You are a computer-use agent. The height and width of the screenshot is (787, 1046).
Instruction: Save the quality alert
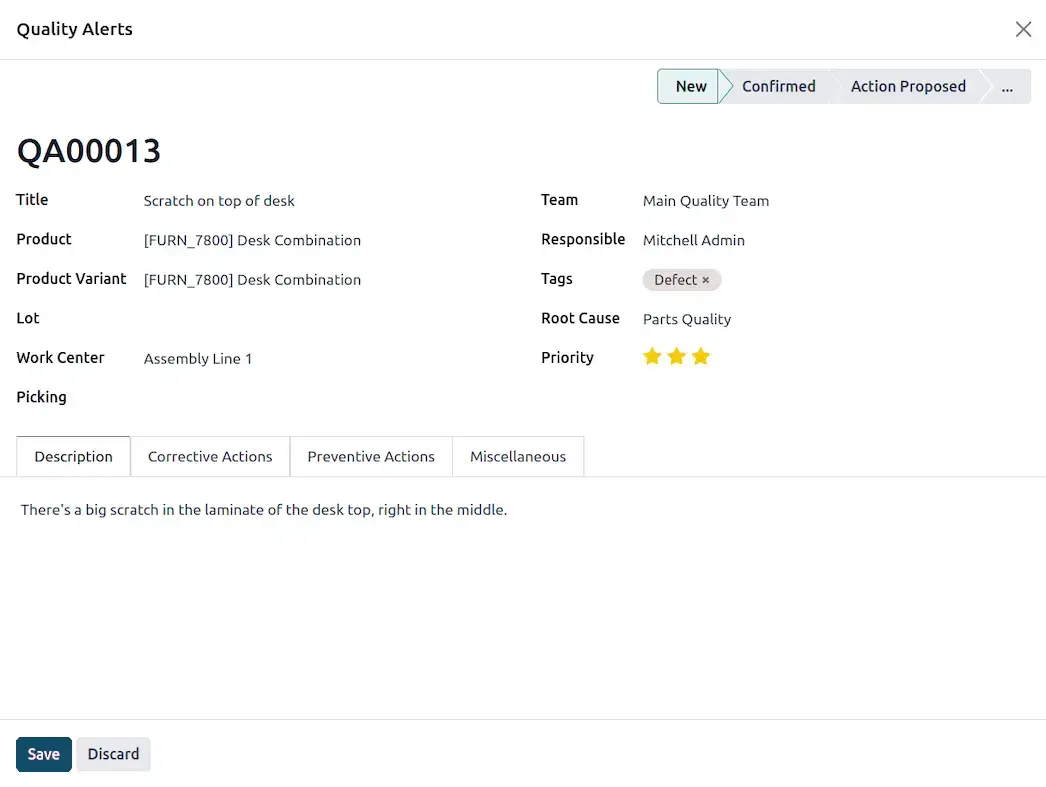44,754
